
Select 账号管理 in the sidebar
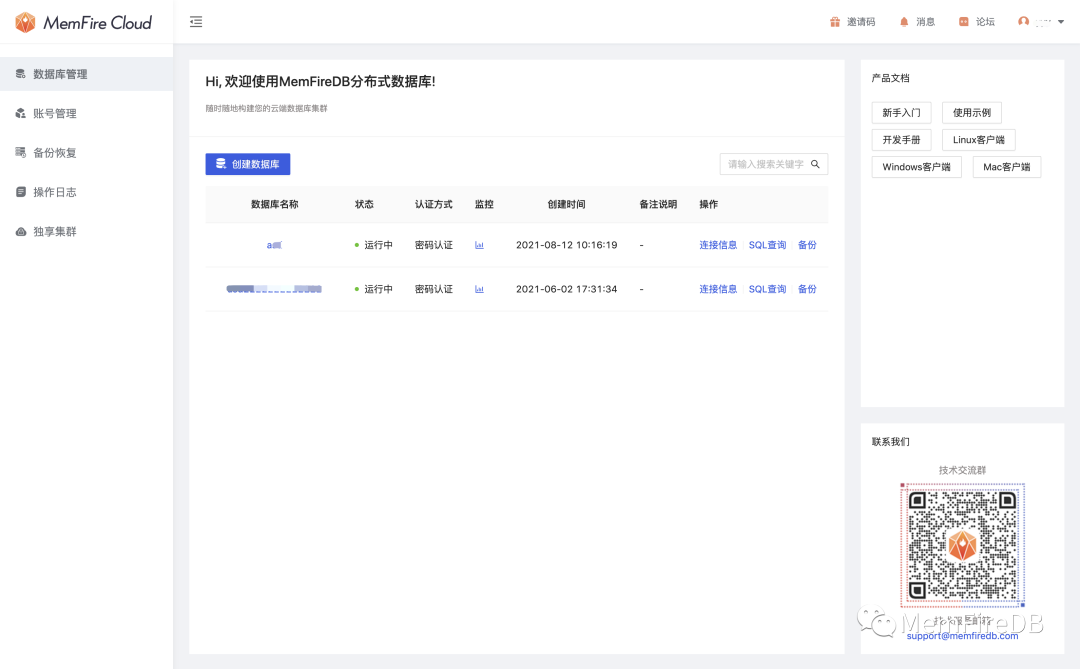pos(87,113)
